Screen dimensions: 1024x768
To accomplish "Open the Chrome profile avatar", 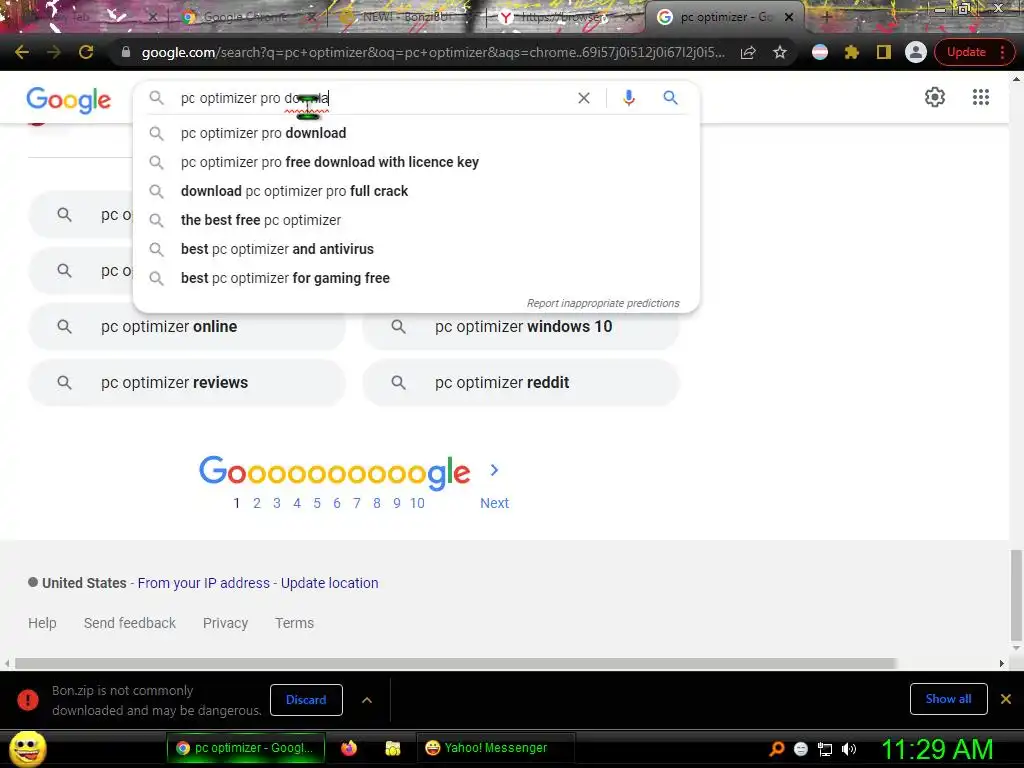I will (x=916, y=52).
